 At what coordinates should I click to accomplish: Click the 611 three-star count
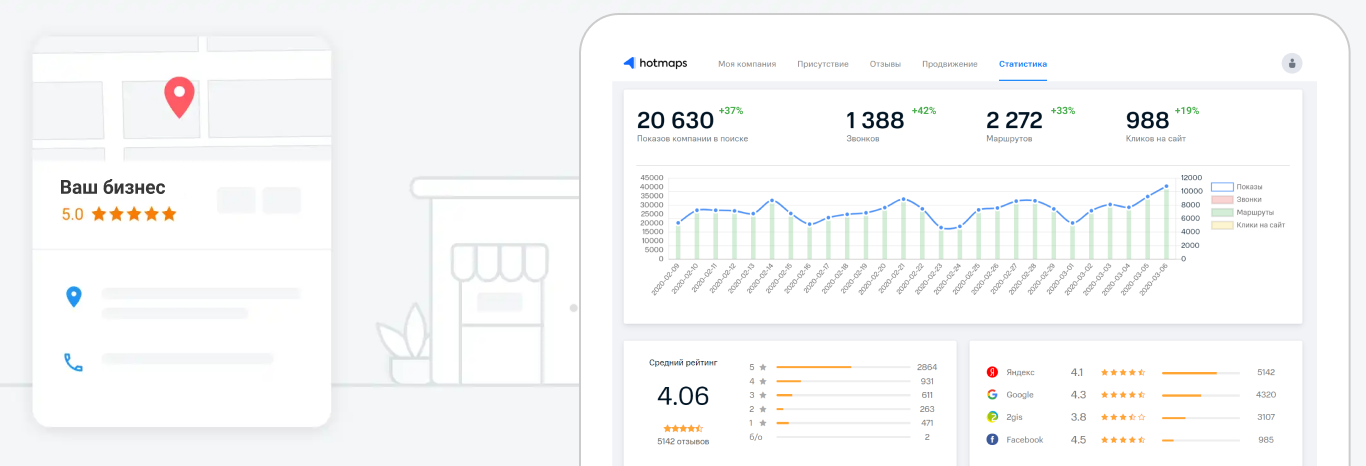tap(927, 395)
